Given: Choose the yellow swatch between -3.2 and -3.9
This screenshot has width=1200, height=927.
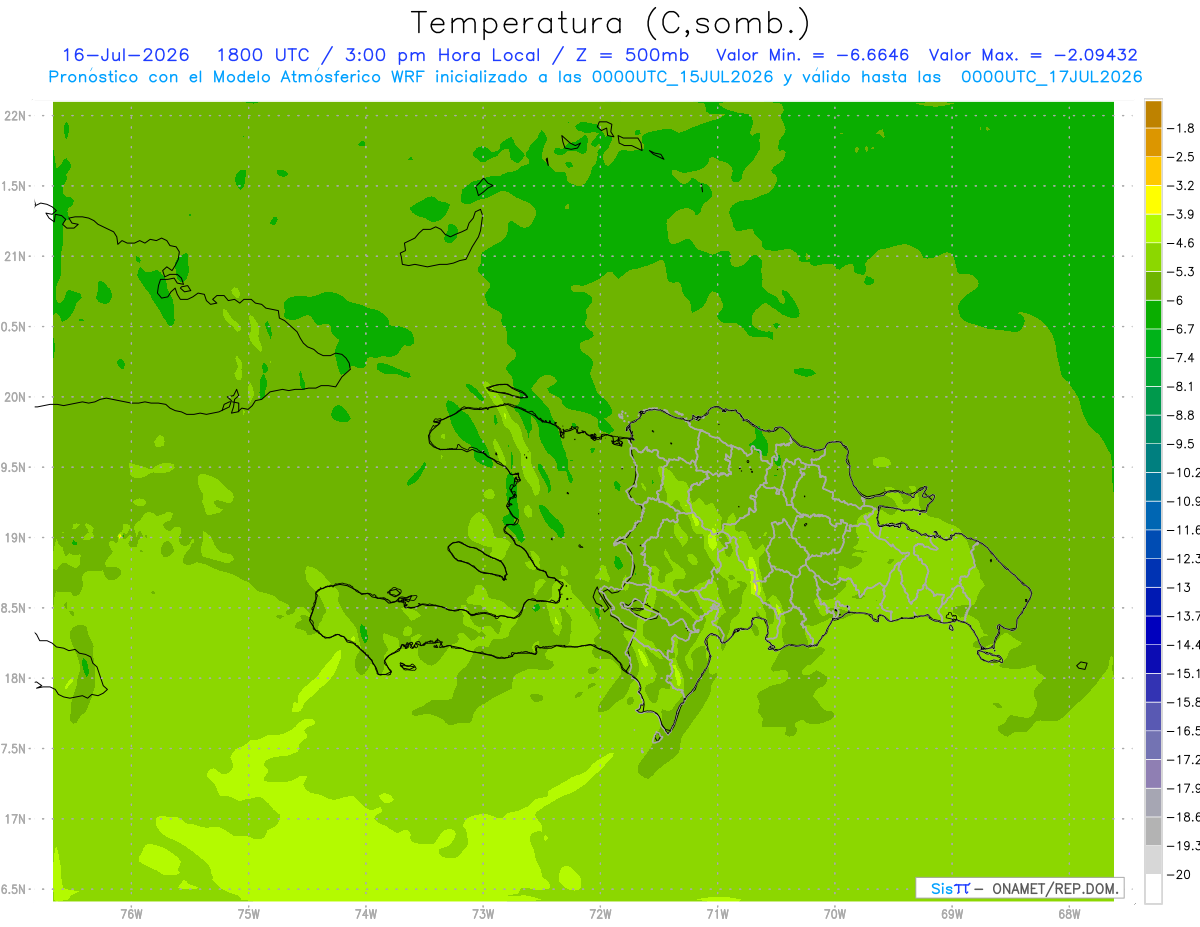Looking at the screenshot, I should [x=1153, y=200].
